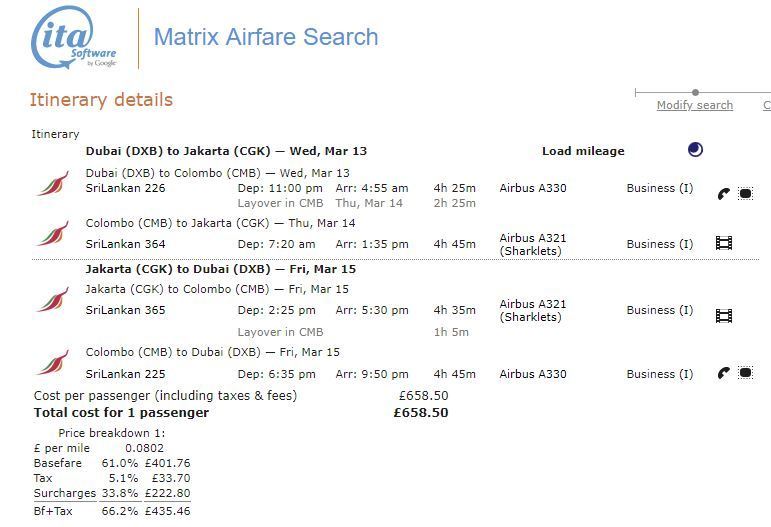Viewport: 771px width, 527px height.
Task: Click phone icon for SriLankan 225
Action: pos(724,374)
